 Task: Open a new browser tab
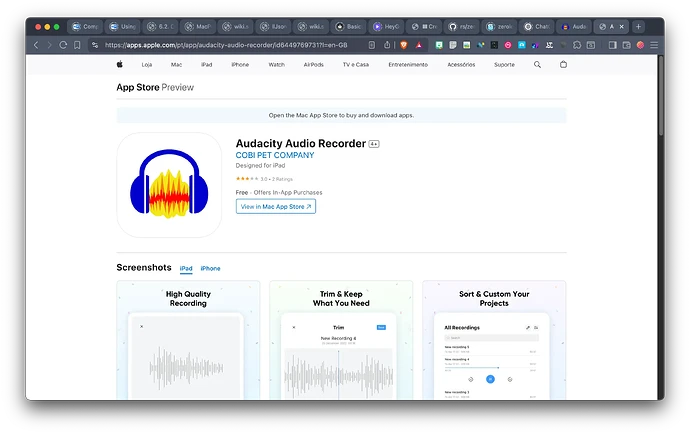[x=638, y=26]
